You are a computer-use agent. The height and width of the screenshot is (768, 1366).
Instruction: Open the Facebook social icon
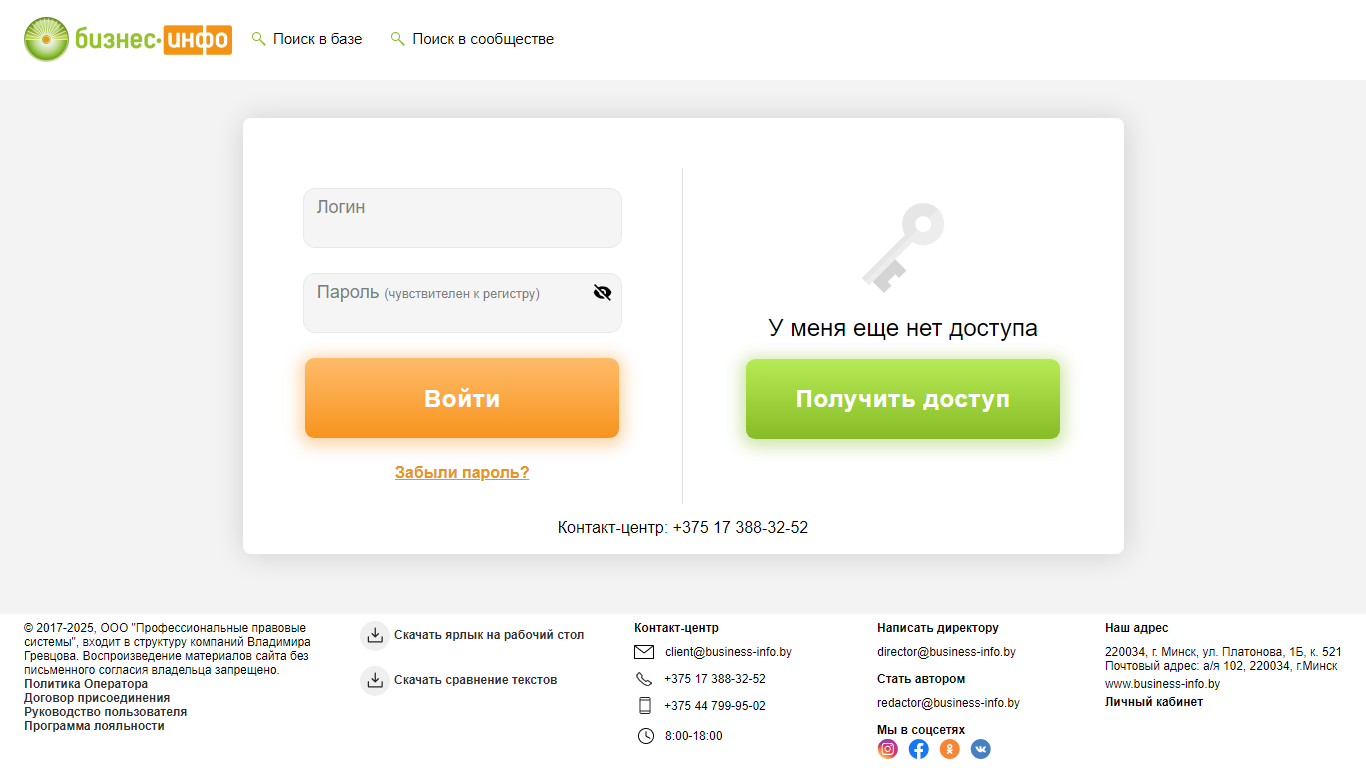coord(919,749)
